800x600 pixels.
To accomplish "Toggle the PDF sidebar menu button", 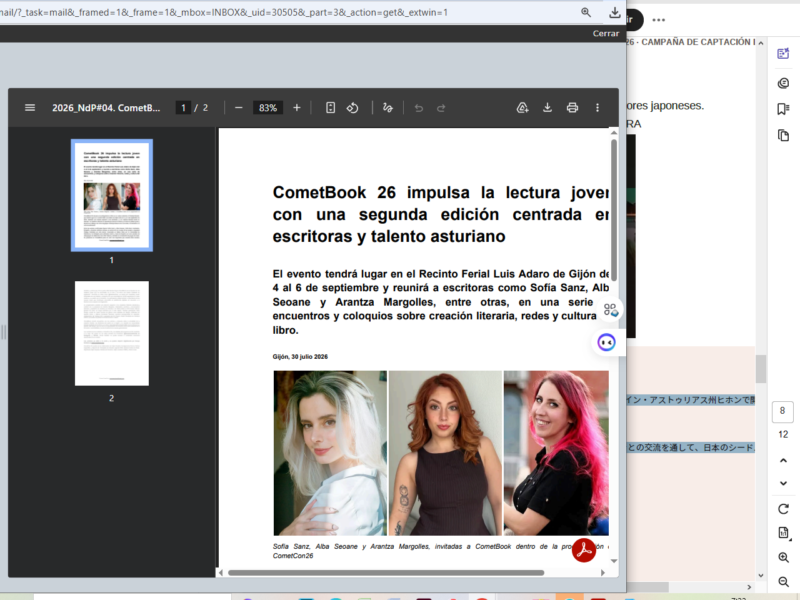I will [30, 108].
